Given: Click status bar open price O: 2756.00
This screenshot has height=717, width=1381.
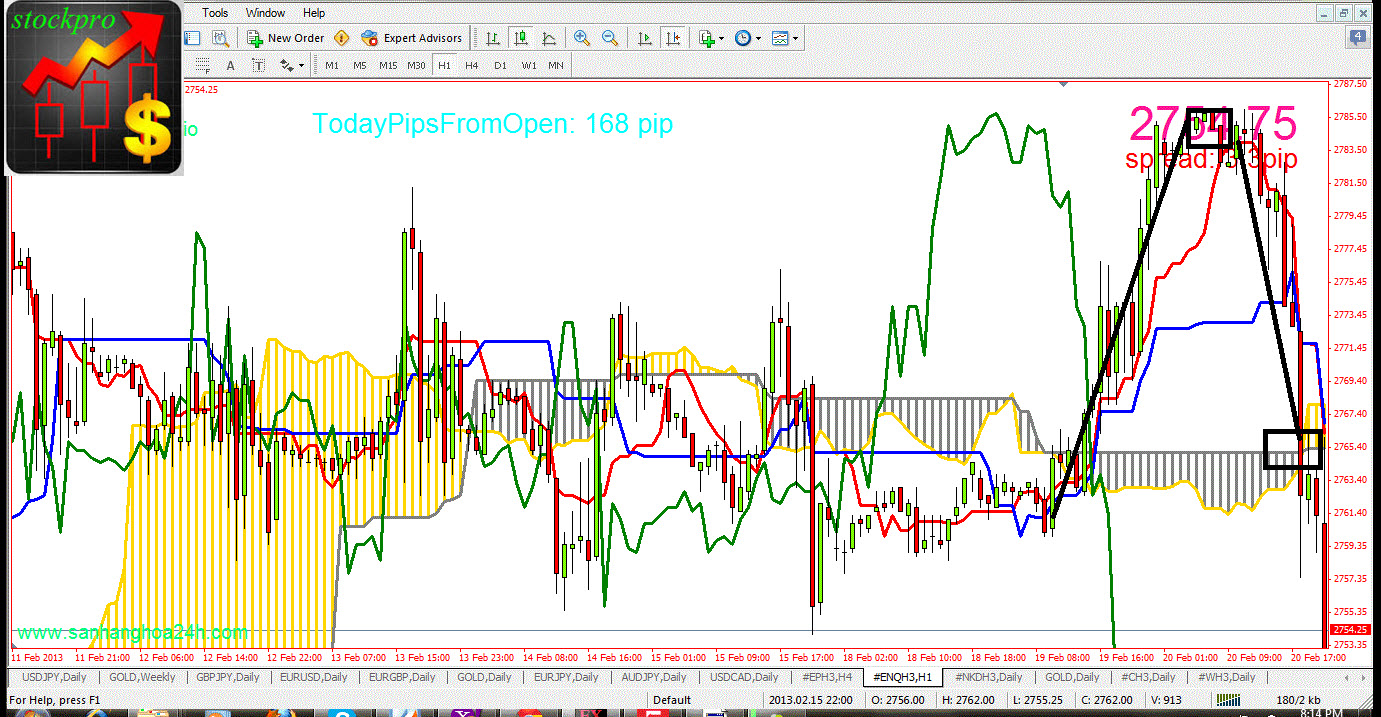Looking at the screenshot, I should point(896,700).
